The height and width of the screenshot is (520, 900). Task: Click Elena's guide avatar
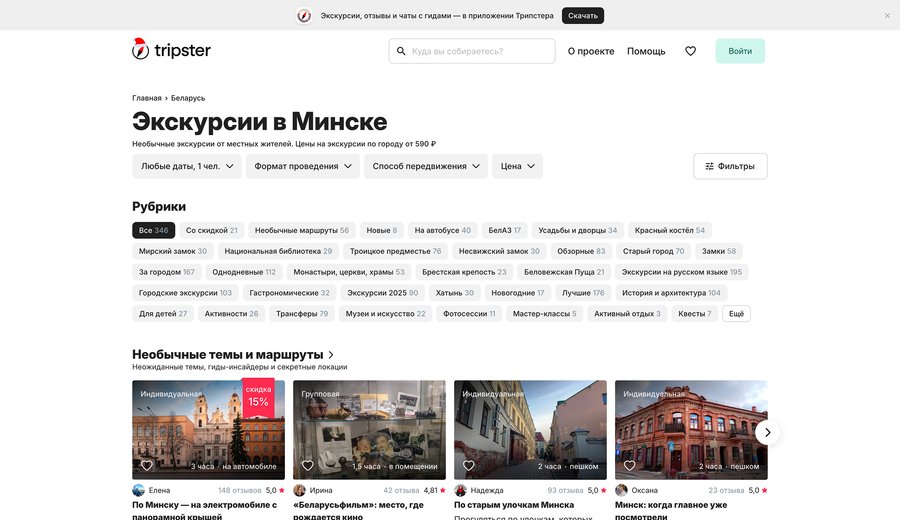point(138,490)
